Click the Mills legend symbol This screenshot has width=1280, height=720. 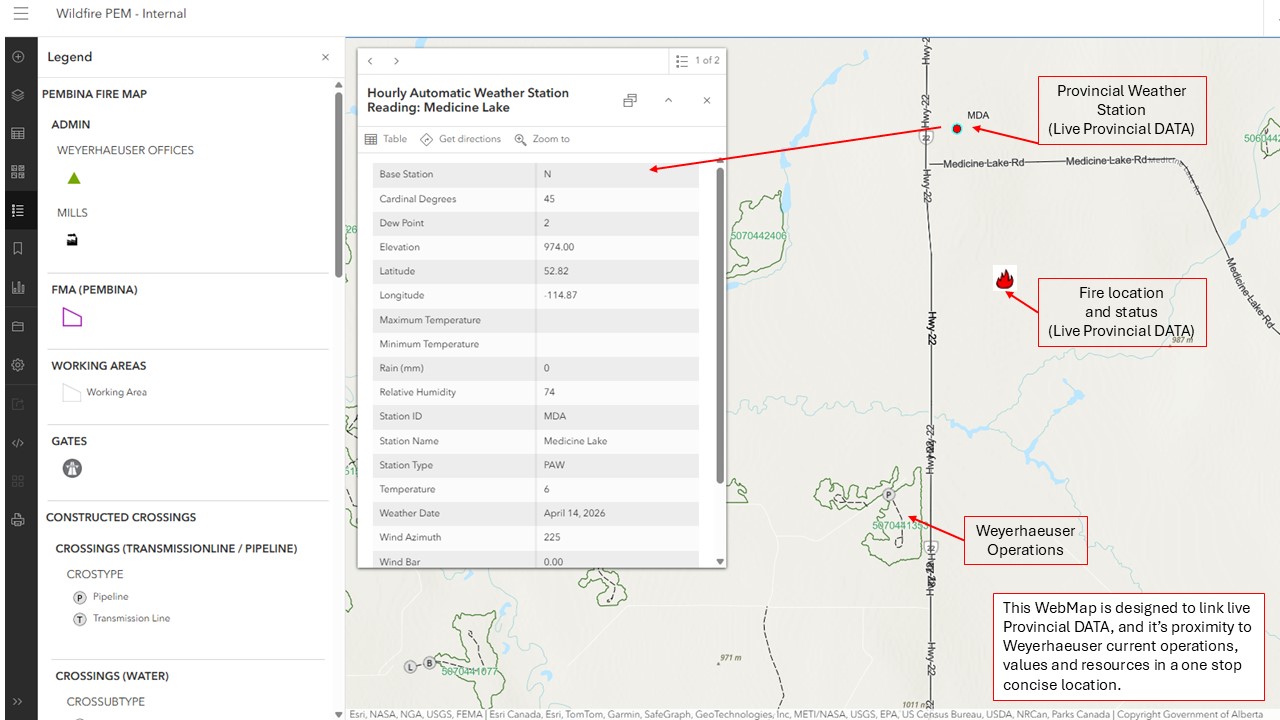click(72, 240)
